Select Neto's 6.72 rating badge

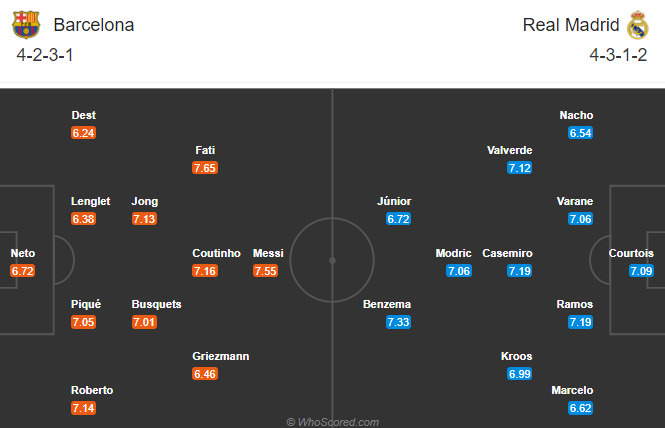22,271
